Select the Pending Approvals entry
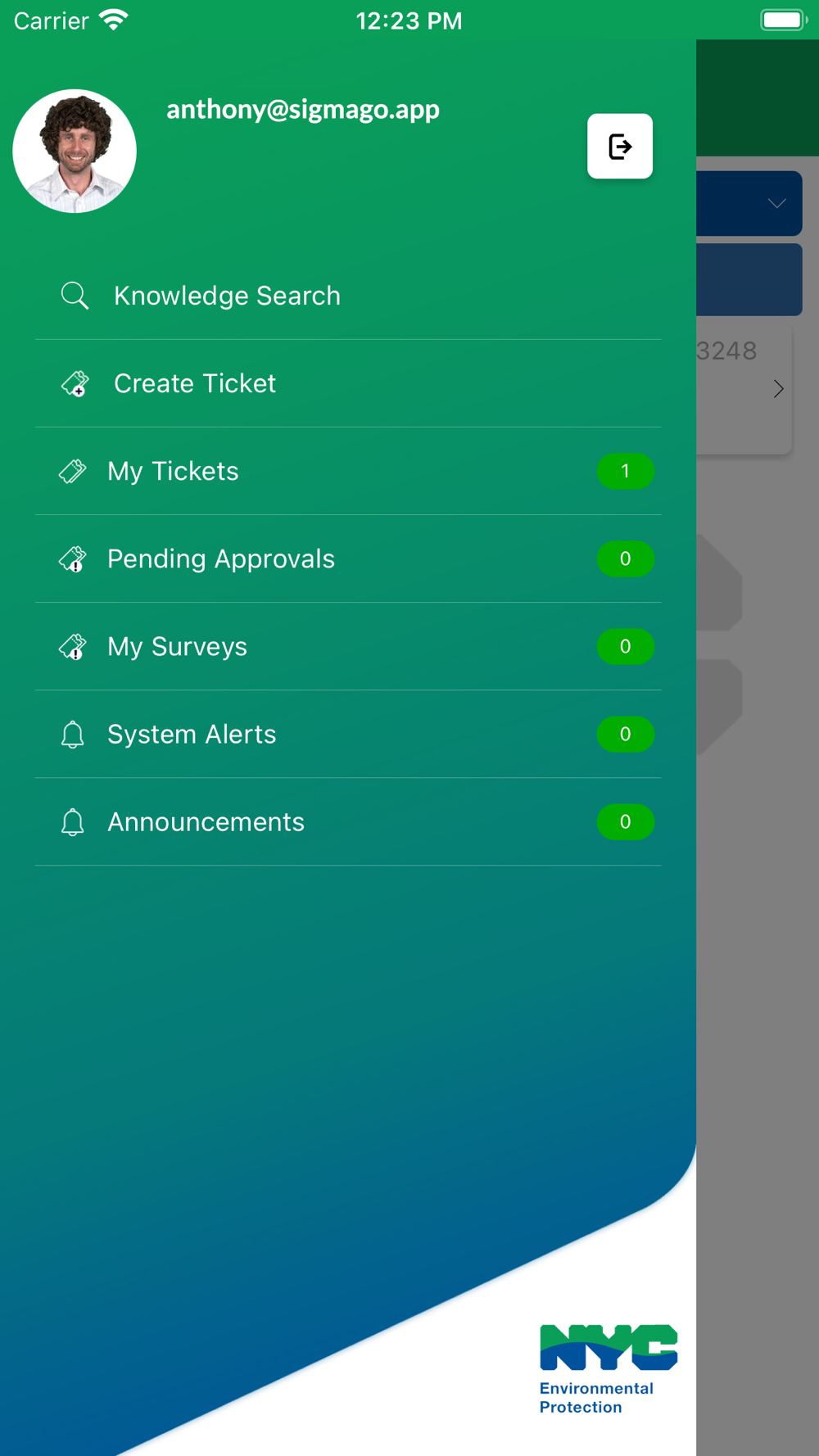 pos(348,558)
